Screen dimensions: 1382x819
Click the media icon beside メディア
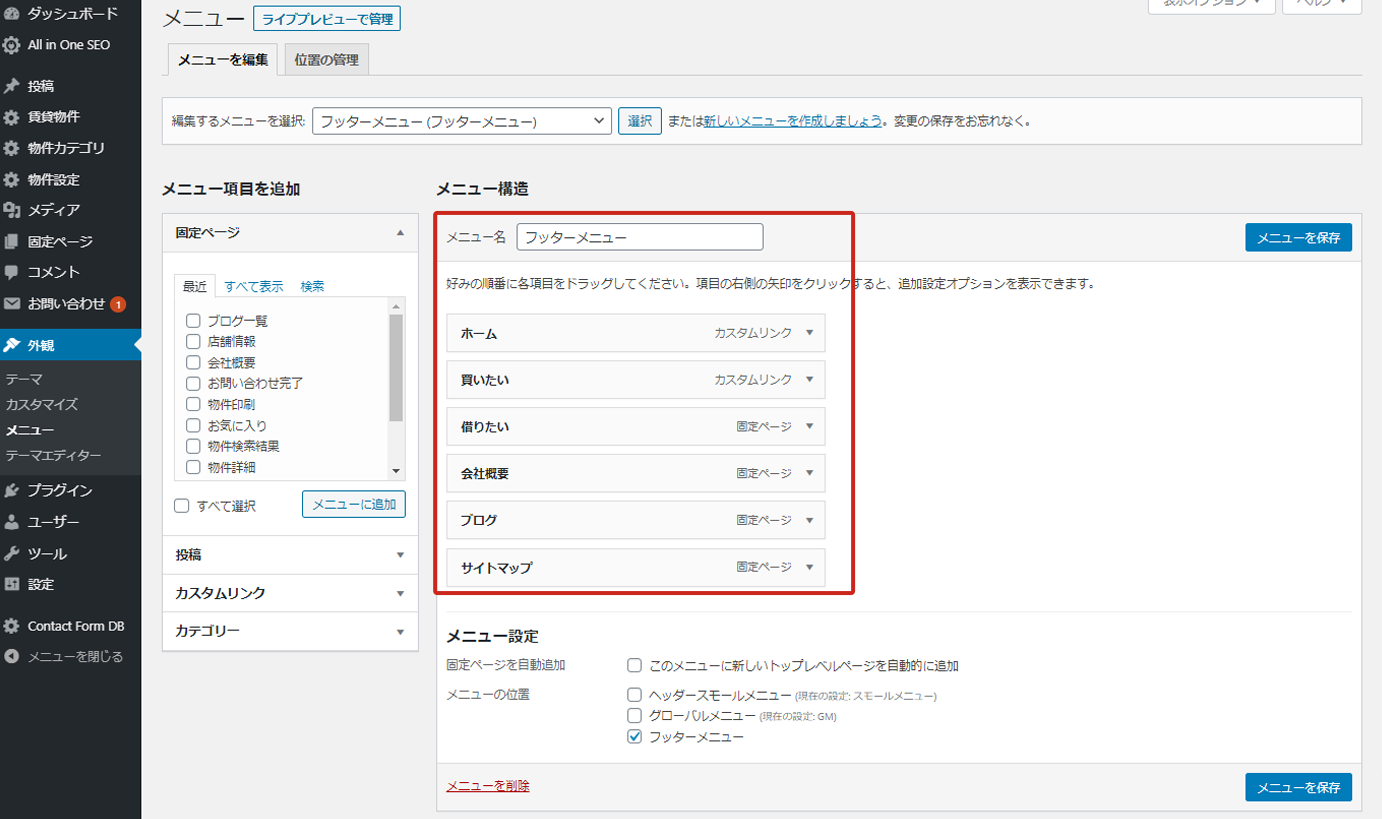point(12,210)
